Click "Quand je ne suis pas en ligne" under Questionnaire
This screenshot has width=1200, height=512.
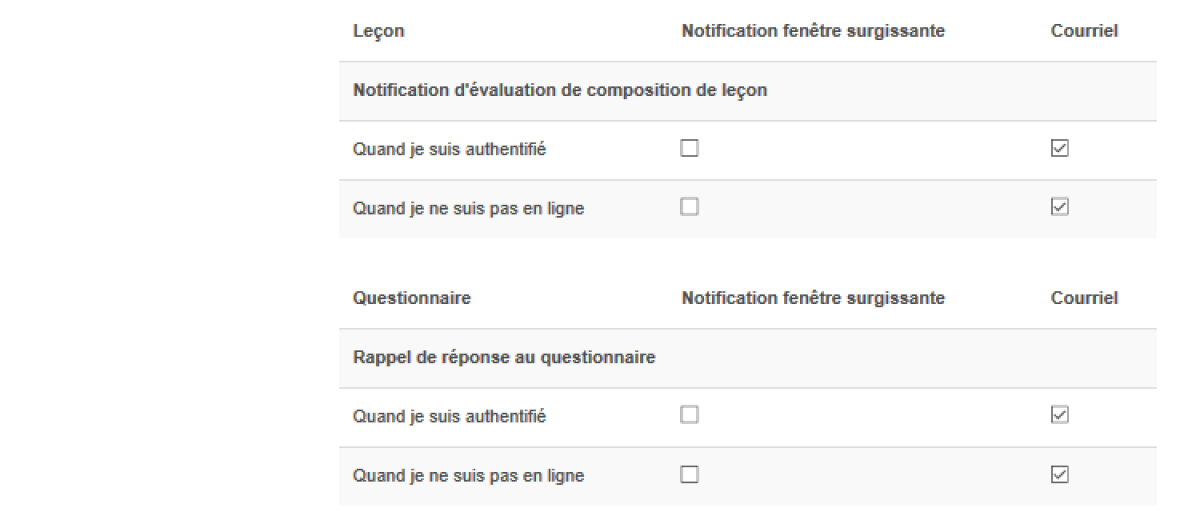pyautogui.click(x=468, y=476)
